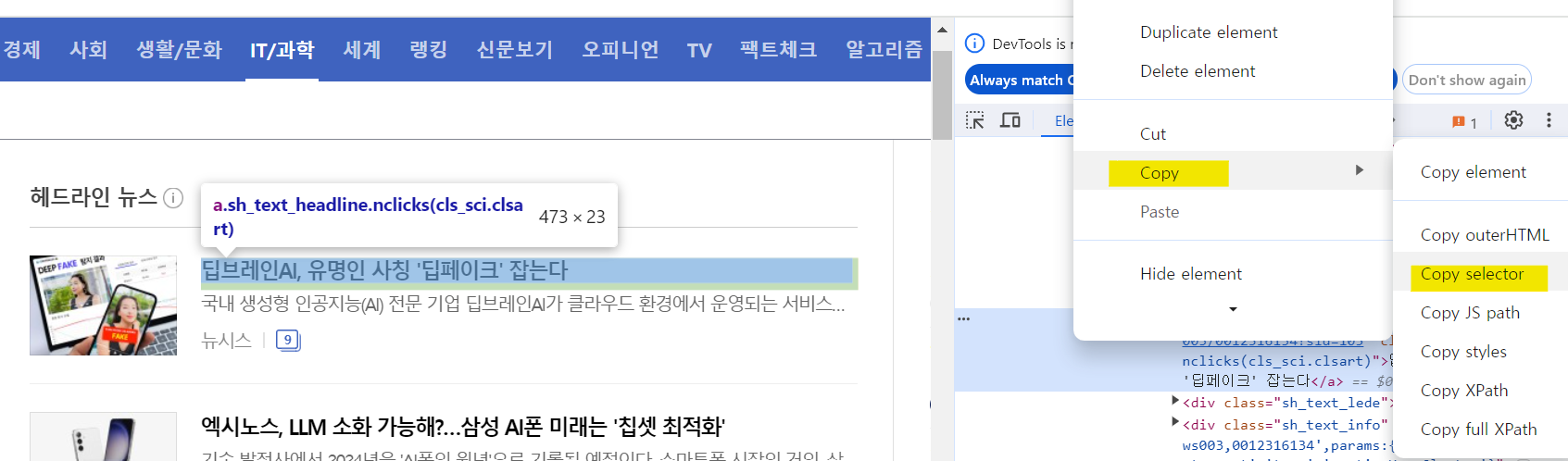Screen dimensions: 1568x461
Task: Click the page scrollbar up arrow
Action: [x=942, y=30]
